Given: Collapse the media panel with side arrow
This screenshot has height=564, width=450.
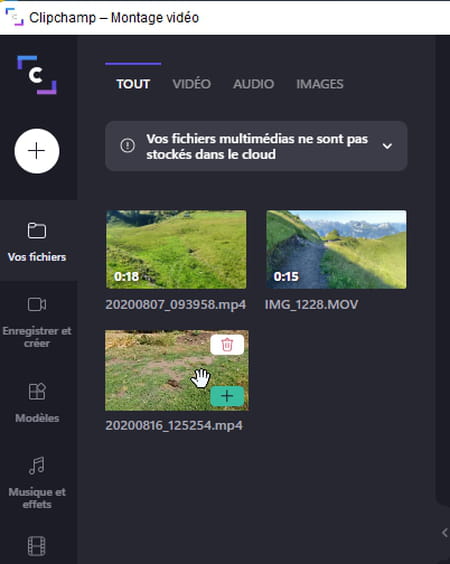Looking at the screenshot, I should click(x=445, y=532).
